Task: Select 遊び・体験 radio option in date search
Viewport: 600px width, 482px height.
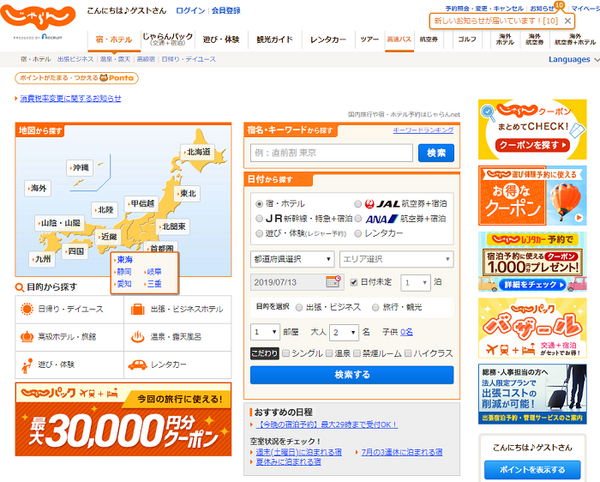Action: pos(259,233)
